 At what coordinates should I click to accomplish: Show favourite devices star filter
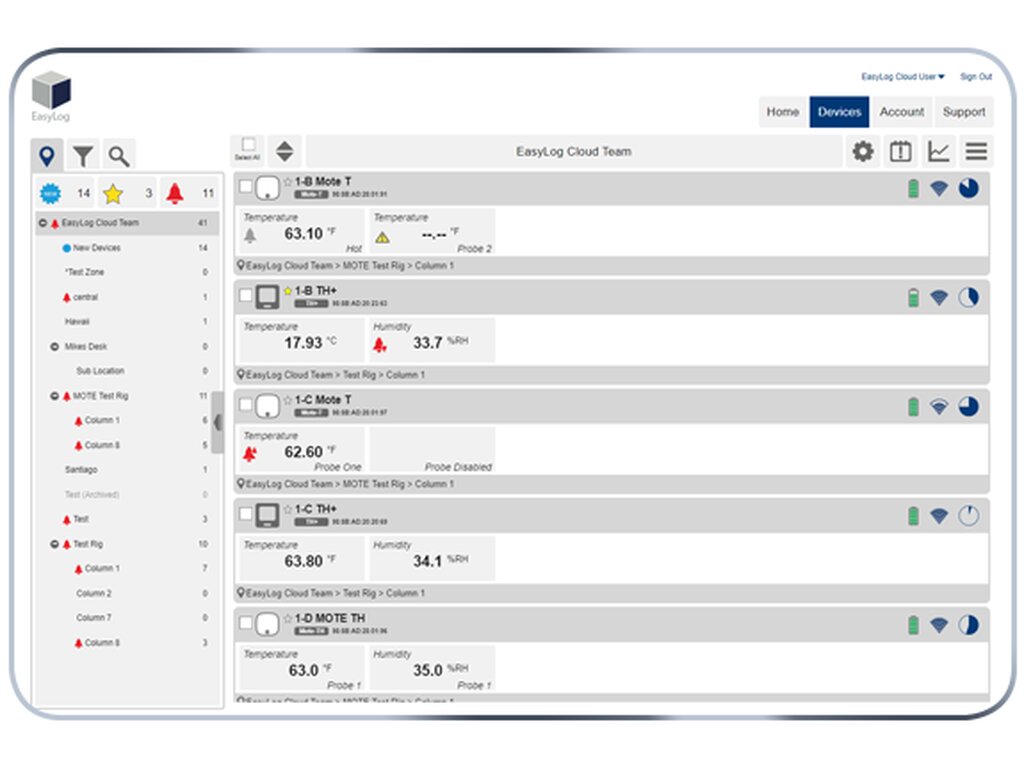click(x=127, y=193)
